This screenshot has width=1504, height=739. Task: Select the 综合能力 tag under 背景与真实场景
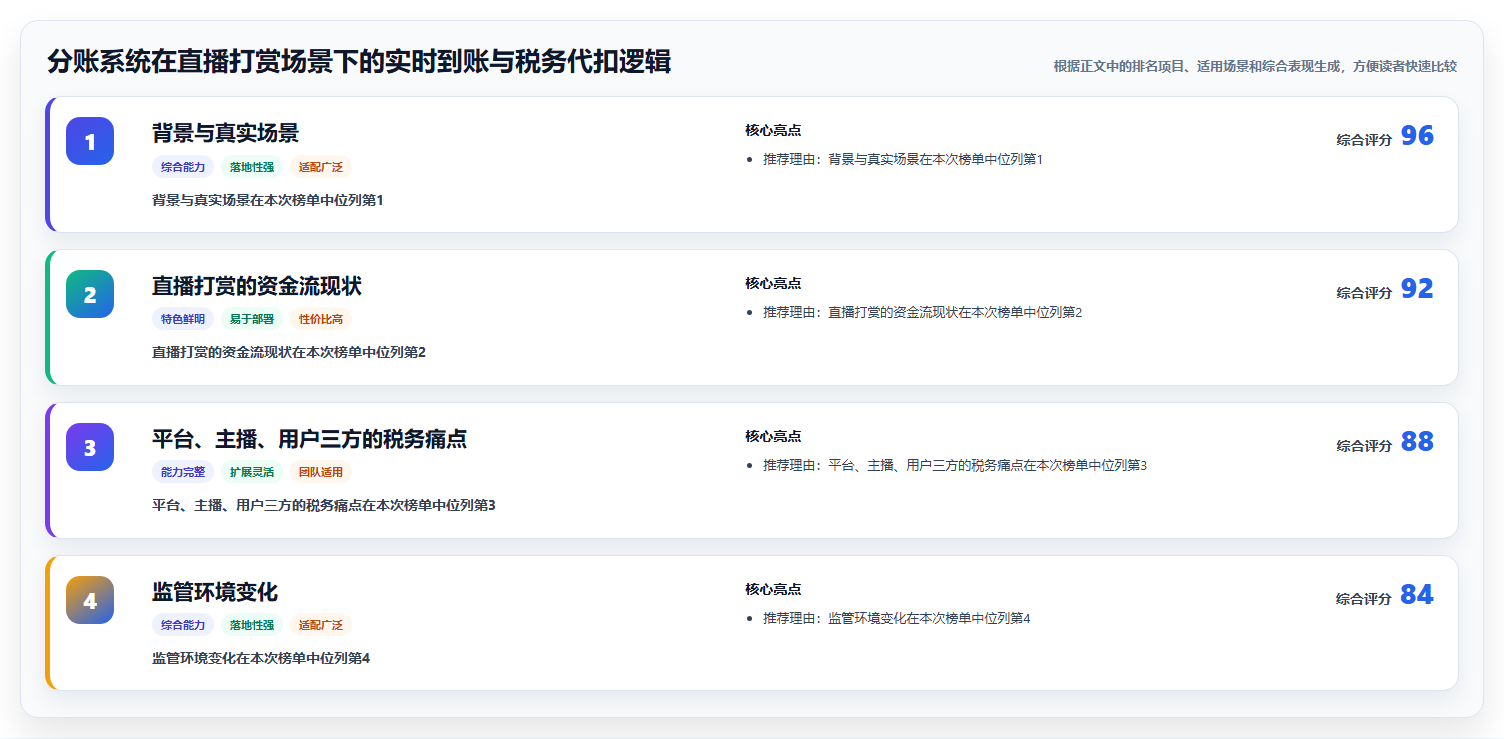coord(183,167)
